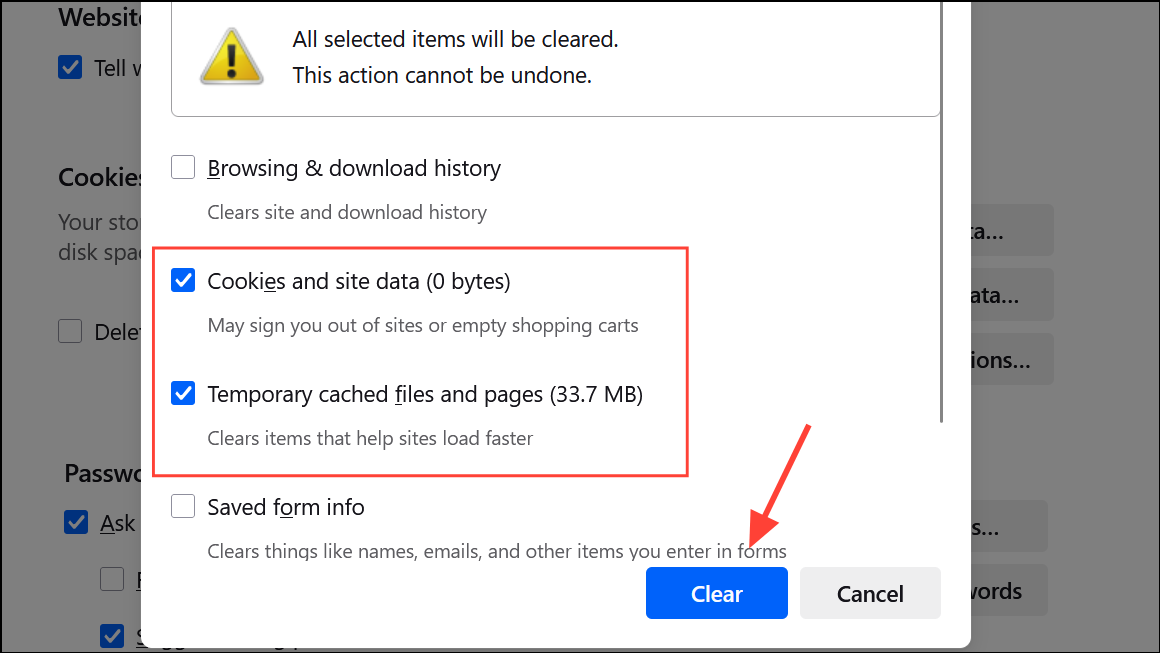The image size is (1160, 653).
Task: Click the "This action cannot be undone" warning text
Action: pyautogui.click(x=442, y=75)
